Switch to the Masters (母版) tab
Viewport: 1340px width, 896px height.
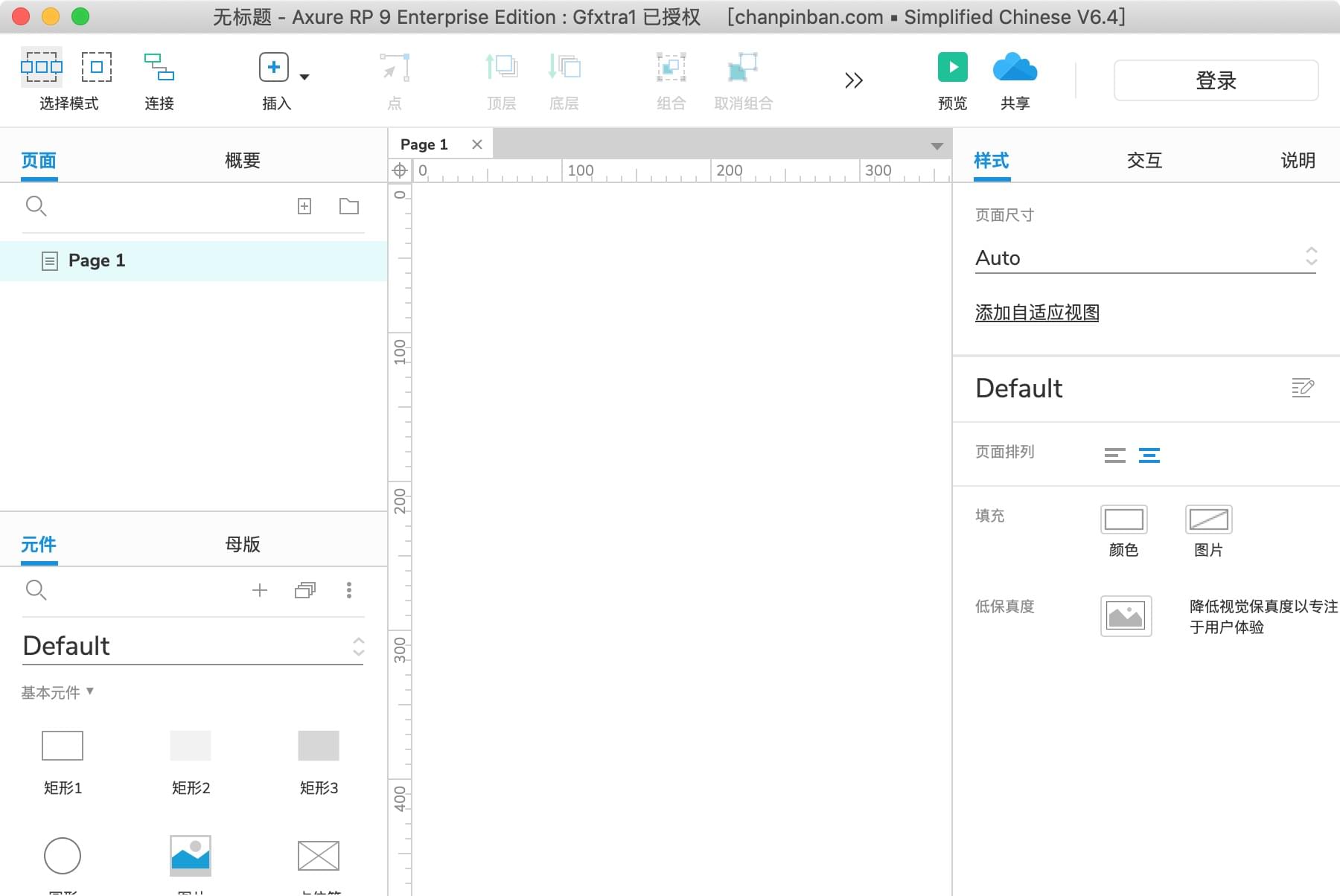click(x=243, y=545)
